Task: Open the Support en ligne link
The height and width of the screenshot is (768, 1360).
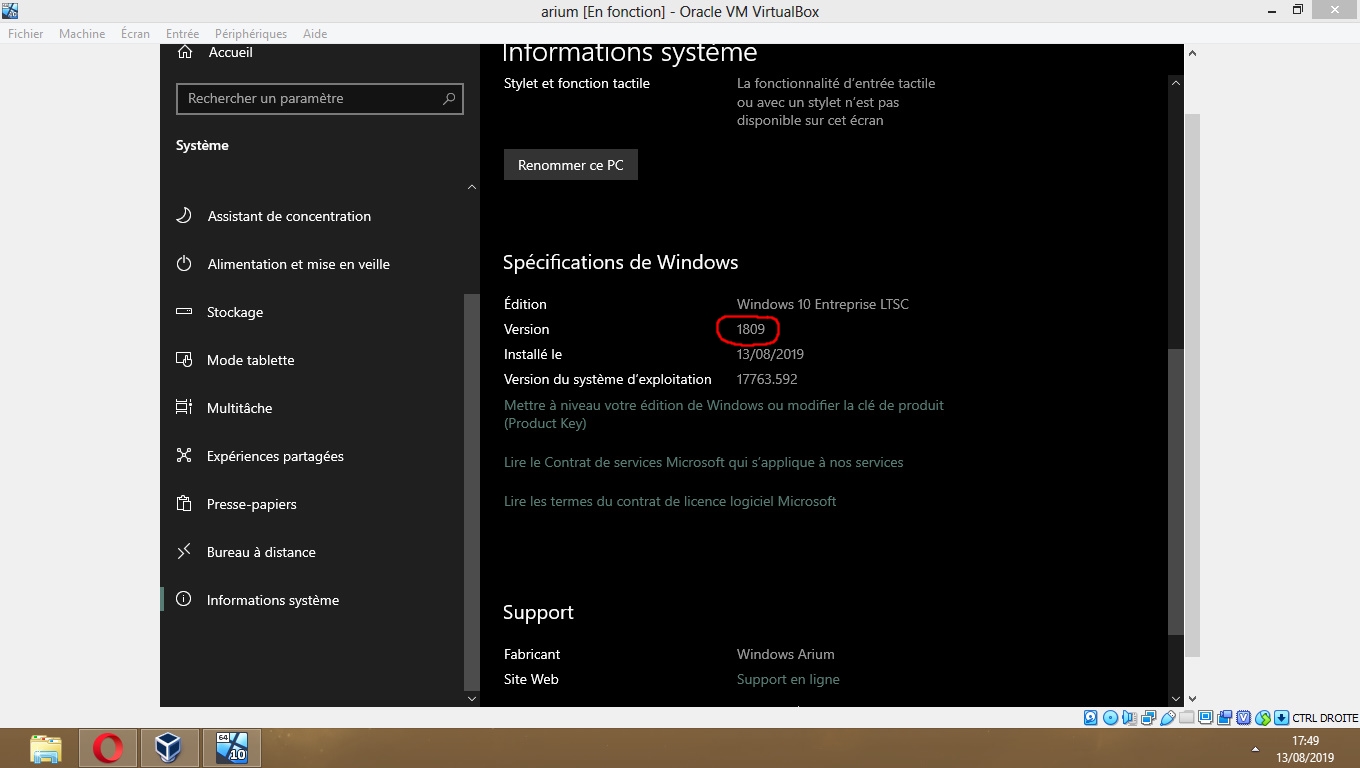Action: pos(788,679)
